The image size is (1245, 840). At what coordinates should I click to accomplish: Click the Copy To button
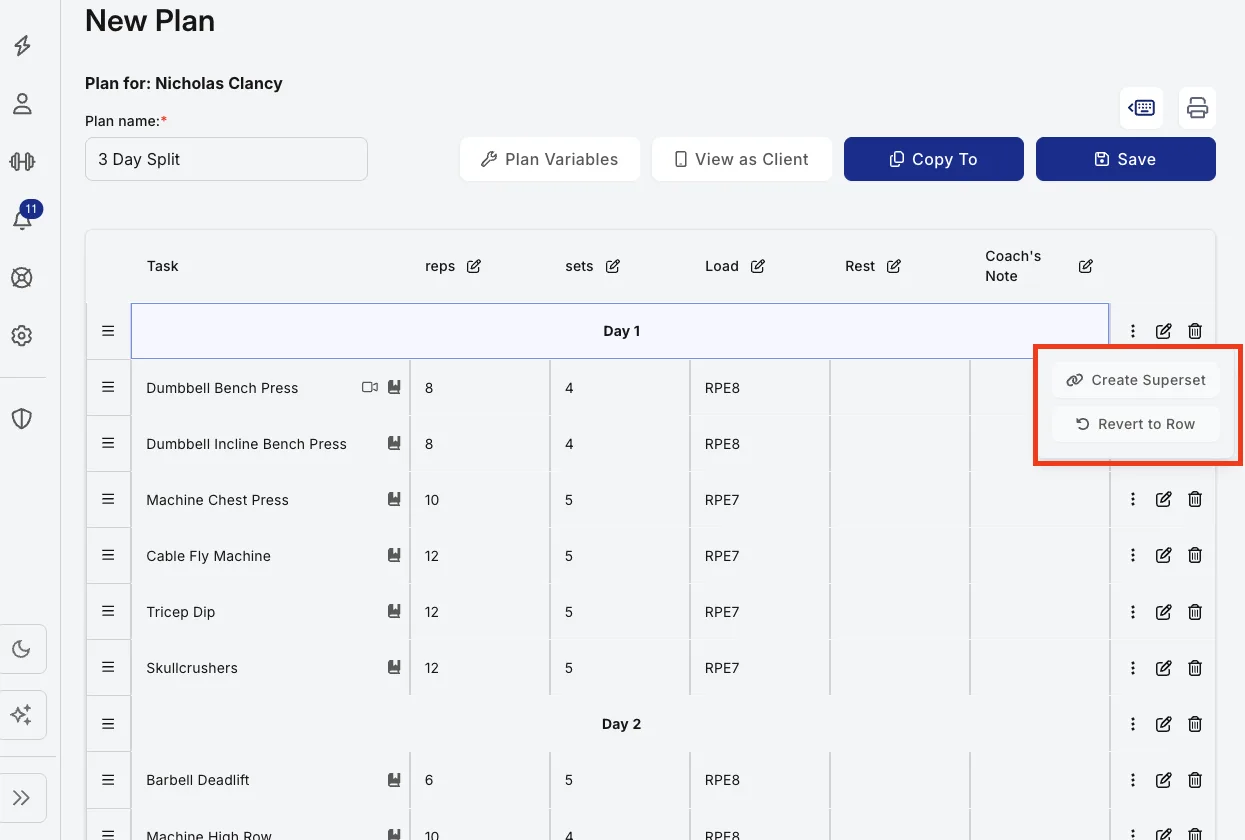pyautogui.click(x=934, y=159)
